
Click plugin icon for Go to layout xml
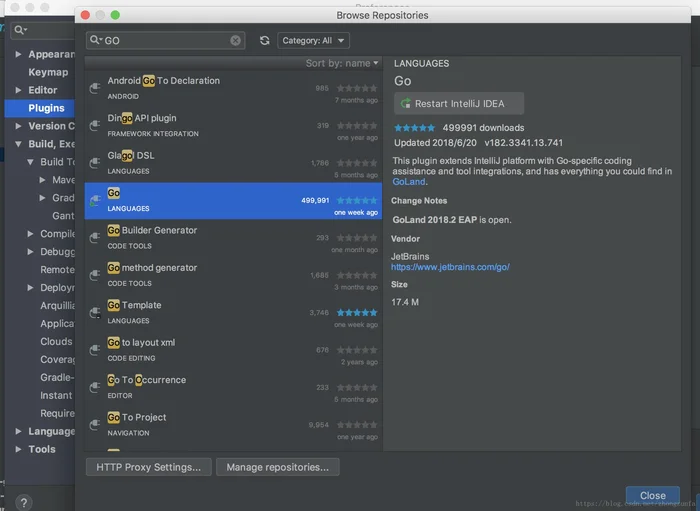pyautogui.click(x=95, y=350)
